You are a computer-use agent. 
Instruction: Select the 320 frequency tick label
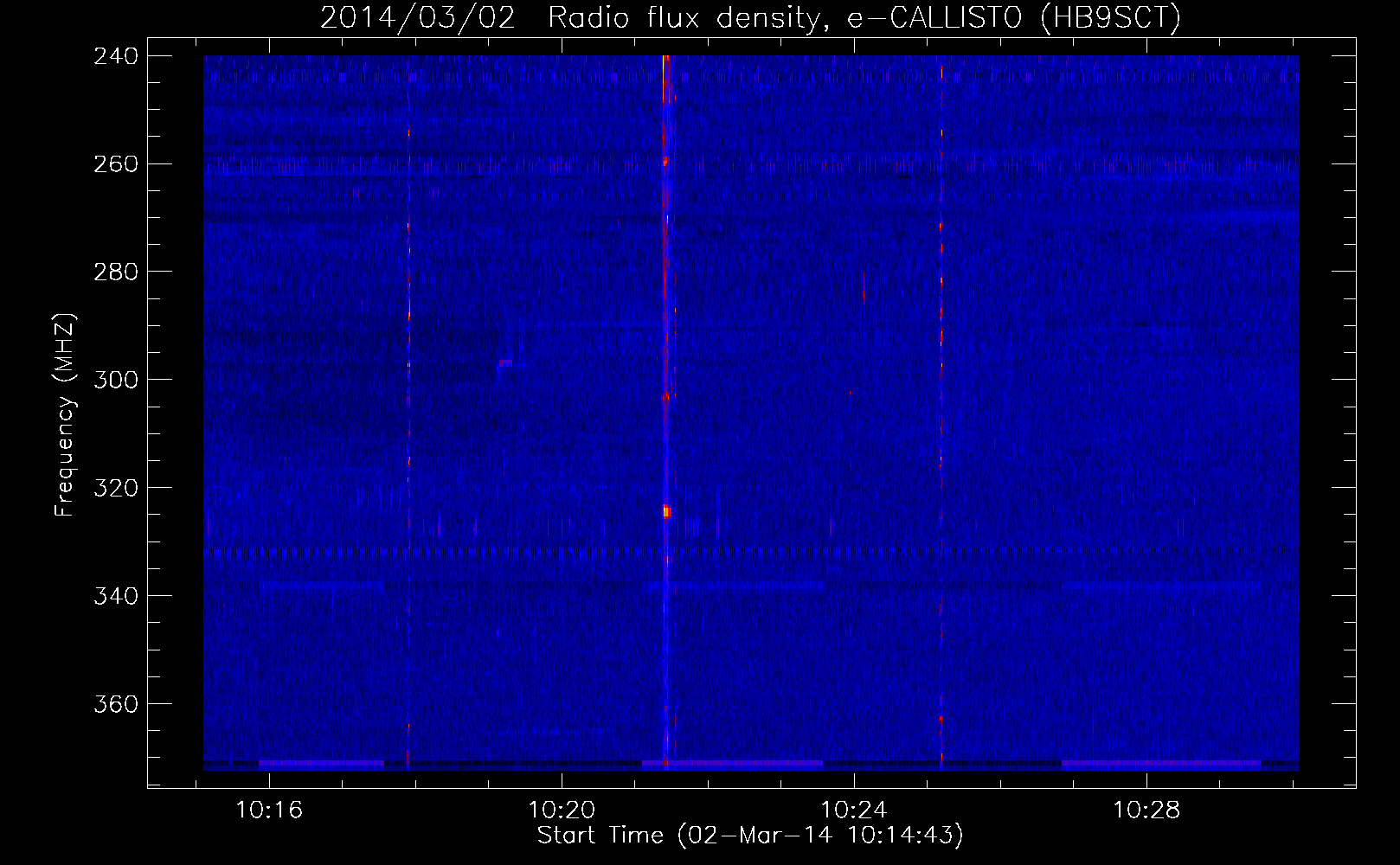pos(116,488)
